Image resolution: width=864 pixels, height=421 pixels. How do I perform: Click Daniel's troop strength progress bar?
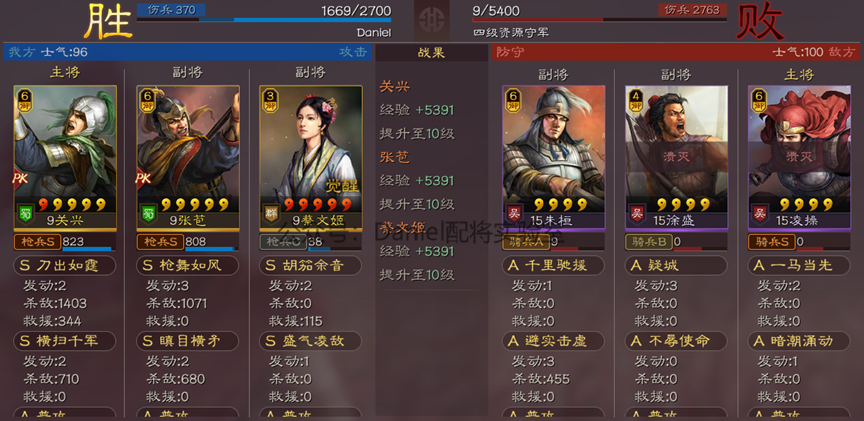coord(264,20)
